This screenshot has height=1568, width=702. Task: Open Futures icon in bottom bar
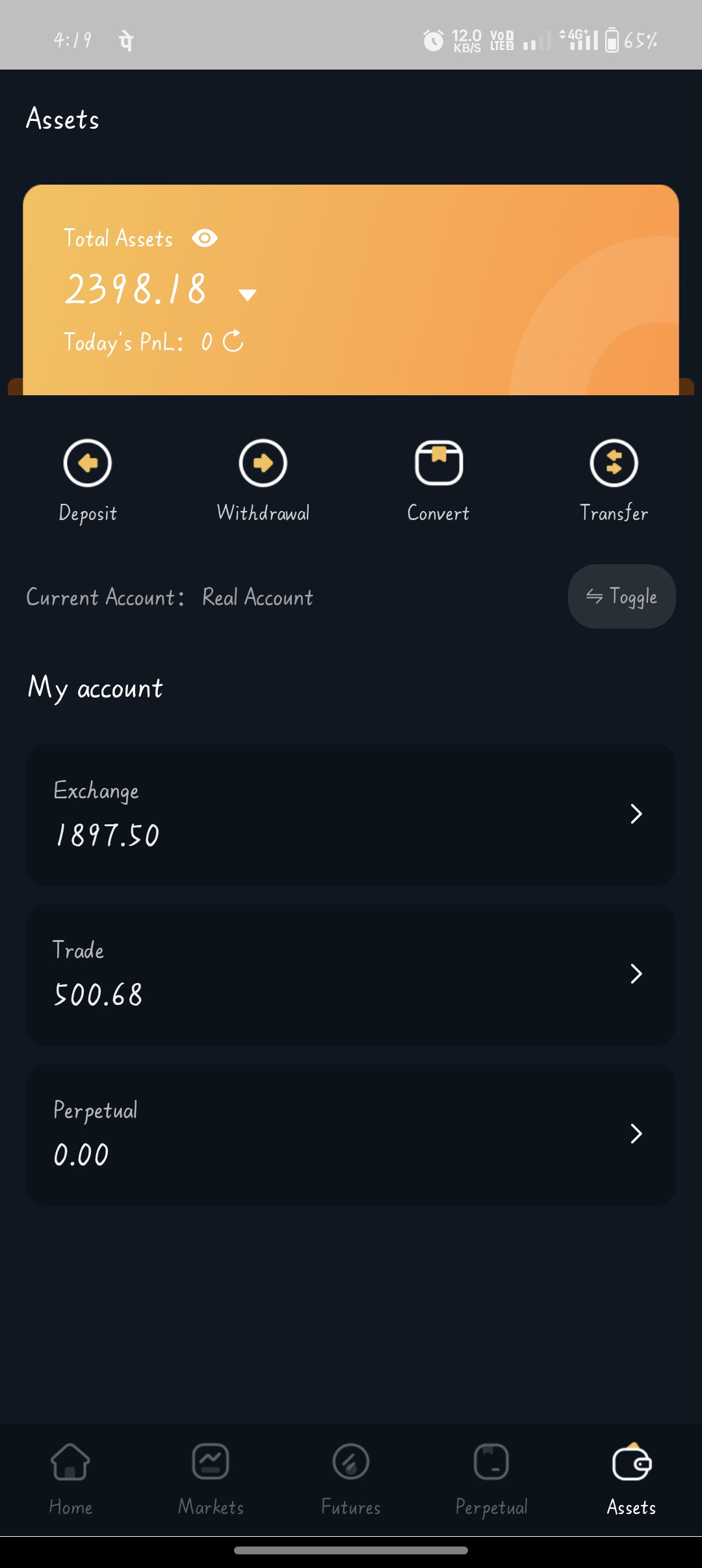(351, 1461)
